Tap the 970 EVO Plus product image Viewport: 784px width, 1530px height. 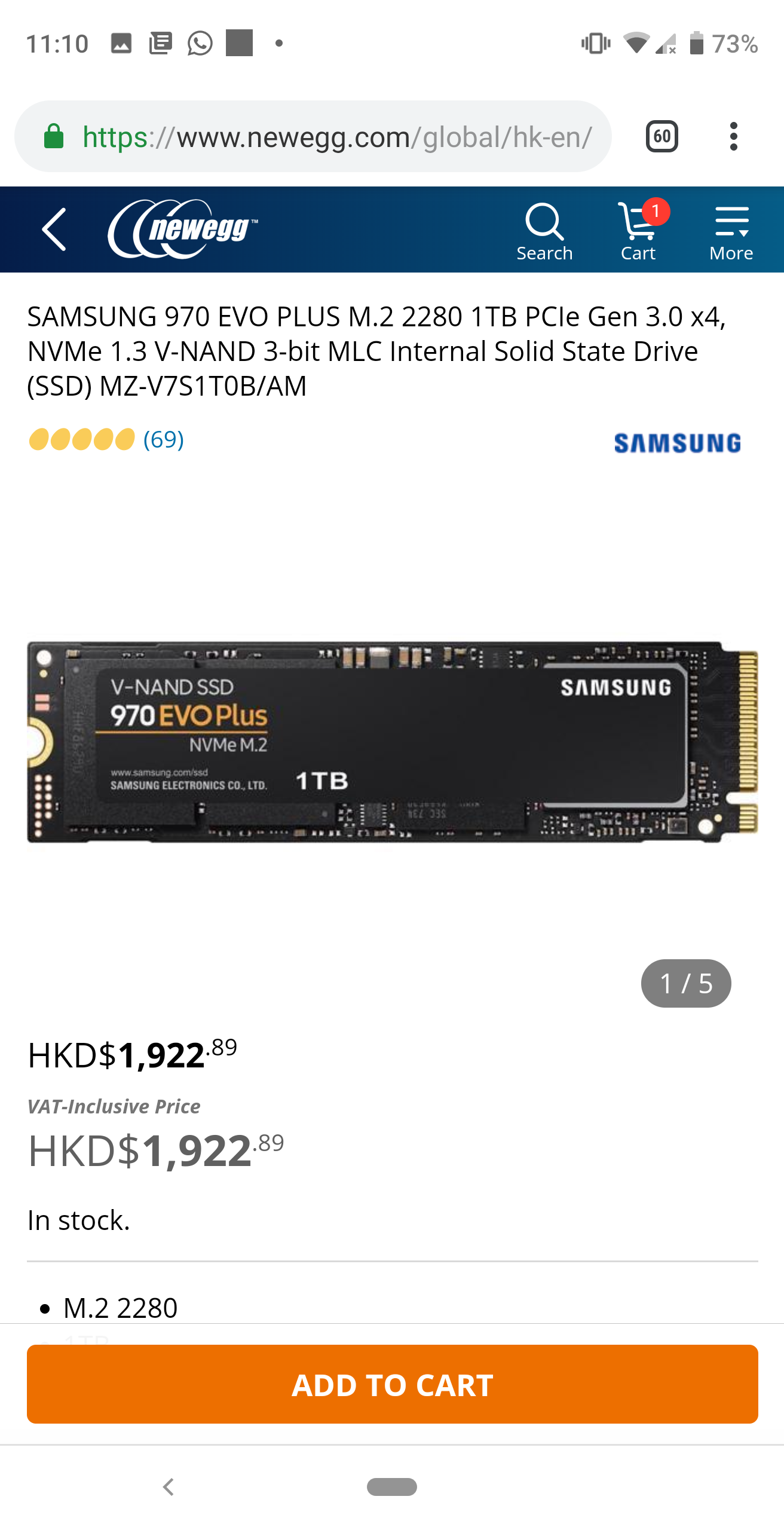(393, 742)
